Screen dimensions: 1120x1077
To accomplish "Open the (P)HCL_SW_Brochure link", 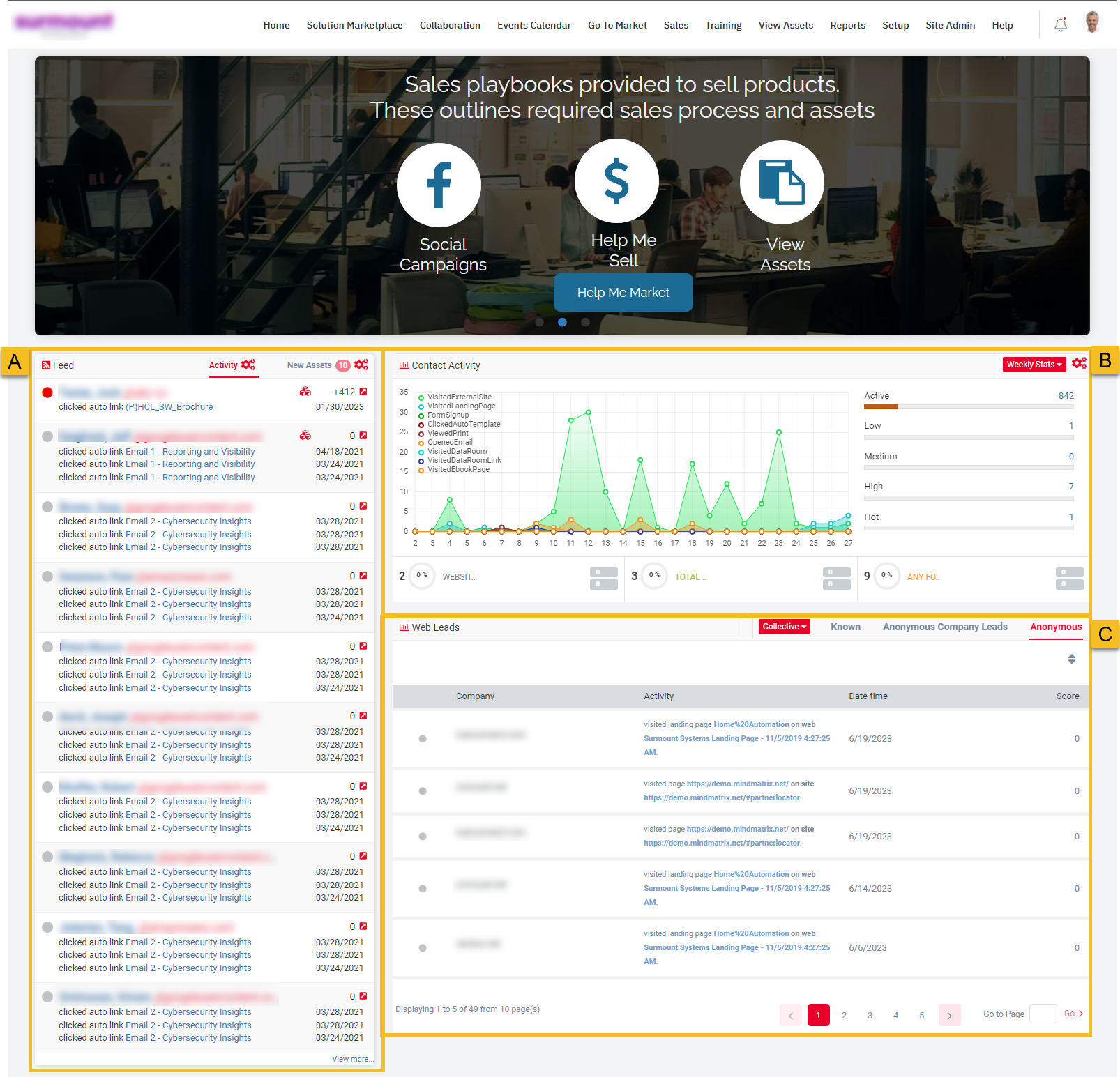I will coord(169,407).
